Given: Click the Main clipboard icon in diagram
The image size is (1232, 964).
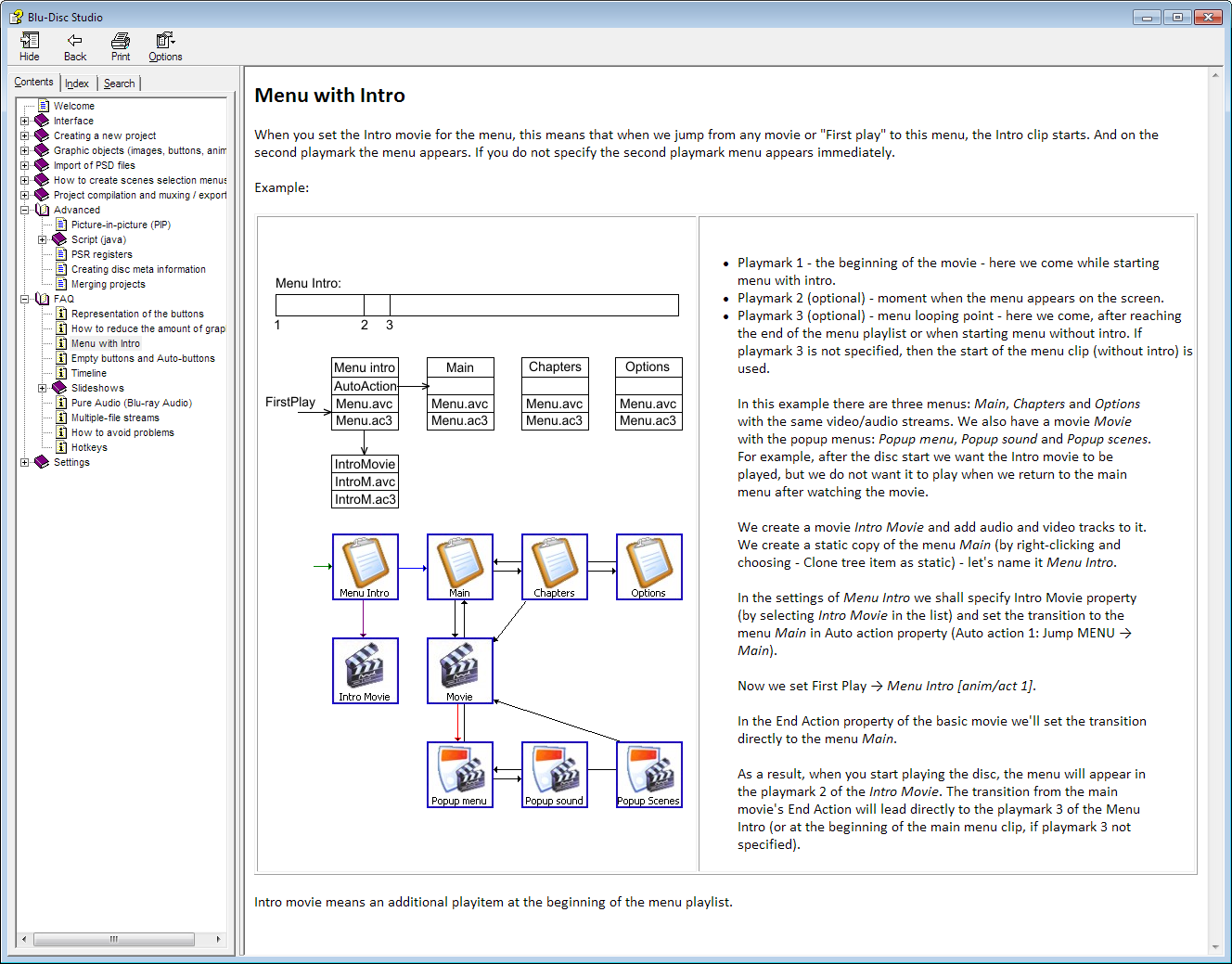Looking at the screenshot, I should 460,567.
